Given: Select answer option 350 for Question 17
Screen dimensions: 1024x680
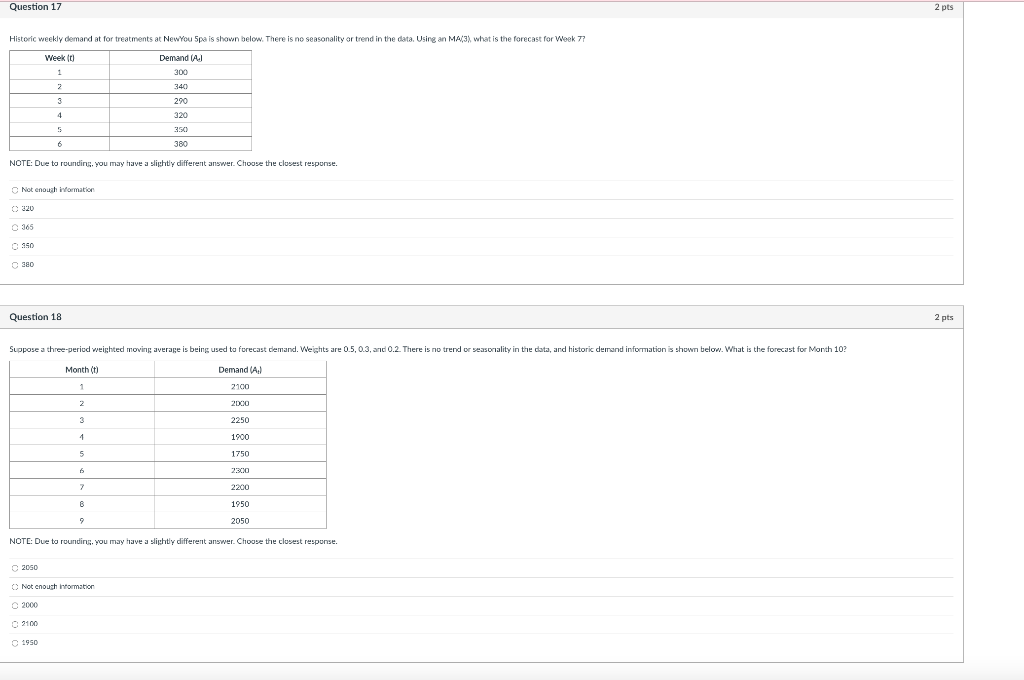Looking at the screenshot, I should 14,246.
